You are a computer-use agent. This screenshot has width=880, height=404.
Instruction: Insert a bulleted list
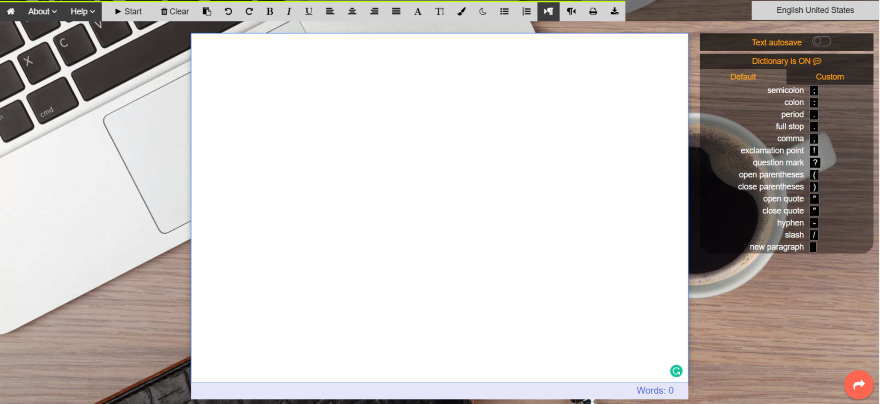[504, 11]
